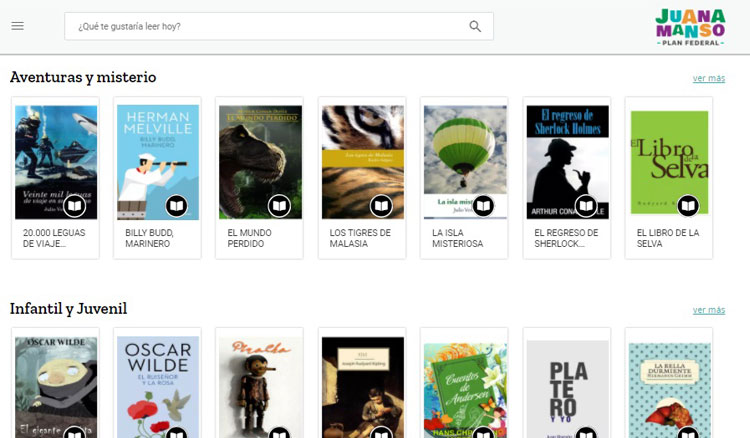Focus the '¿Qué te gustaría leer hoy?' search field
750x438 pixels.
click(279, 26)
